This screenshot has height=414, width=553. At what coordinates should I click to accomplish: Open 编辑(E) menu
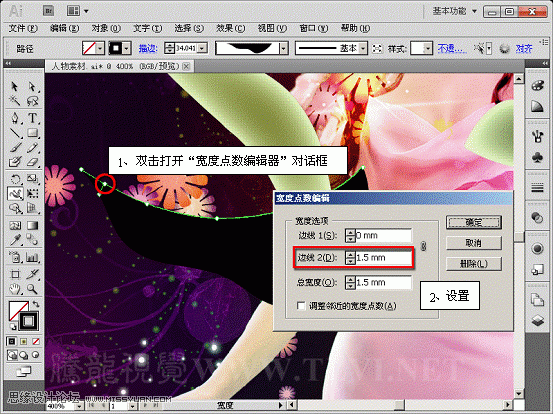(x=65, y=28)
